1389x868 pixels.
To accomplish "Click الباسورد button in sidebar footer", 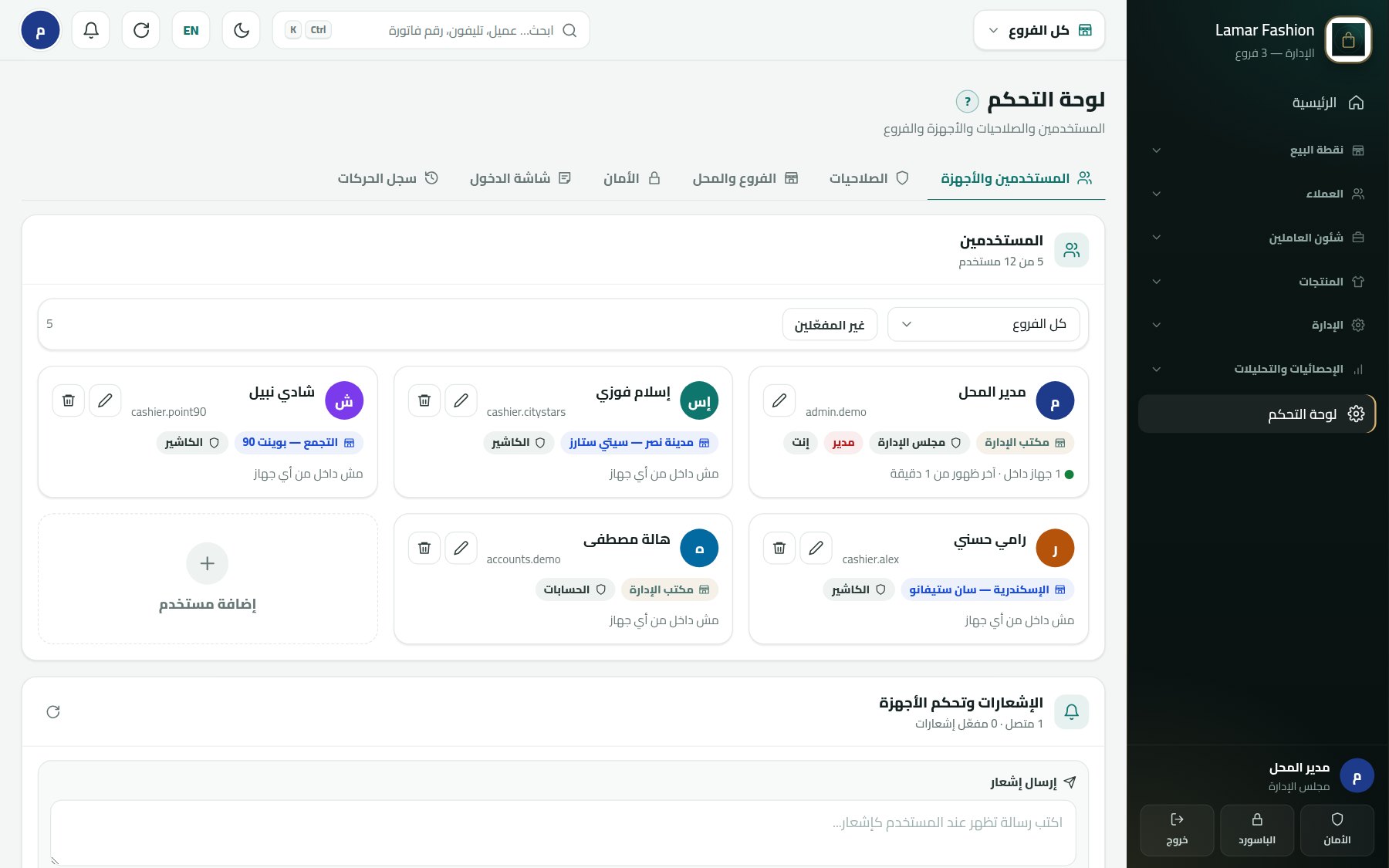I will [x=1257, y=830].
